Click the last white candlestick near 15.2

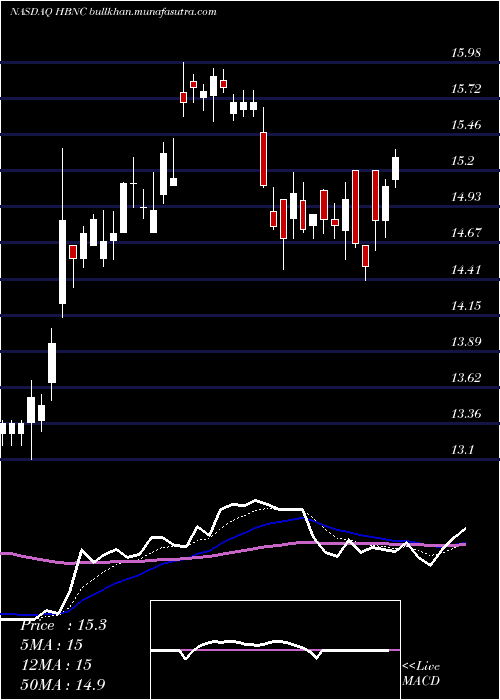point(395,168)
